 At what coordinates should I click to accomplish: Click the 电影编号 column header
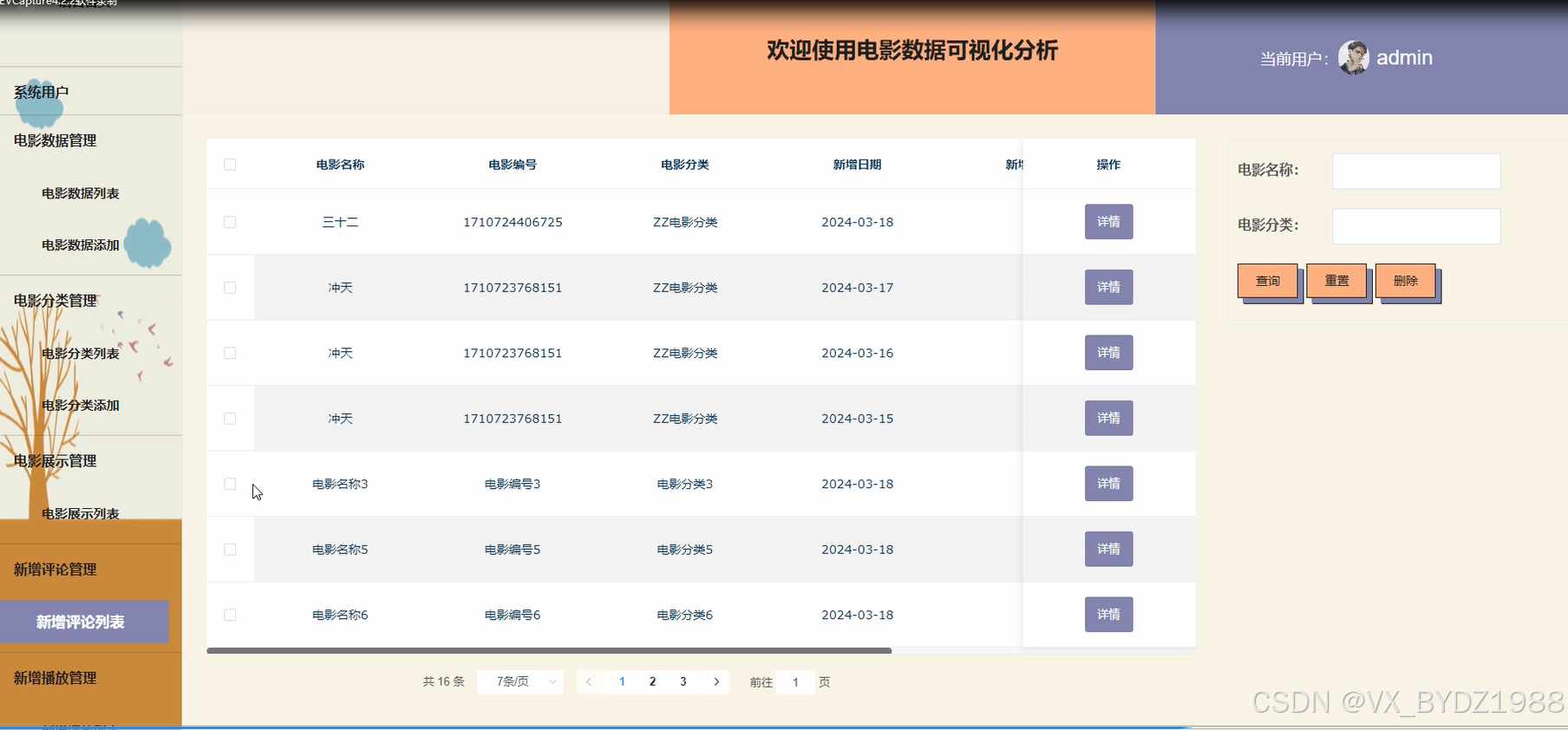pos(513,165)
